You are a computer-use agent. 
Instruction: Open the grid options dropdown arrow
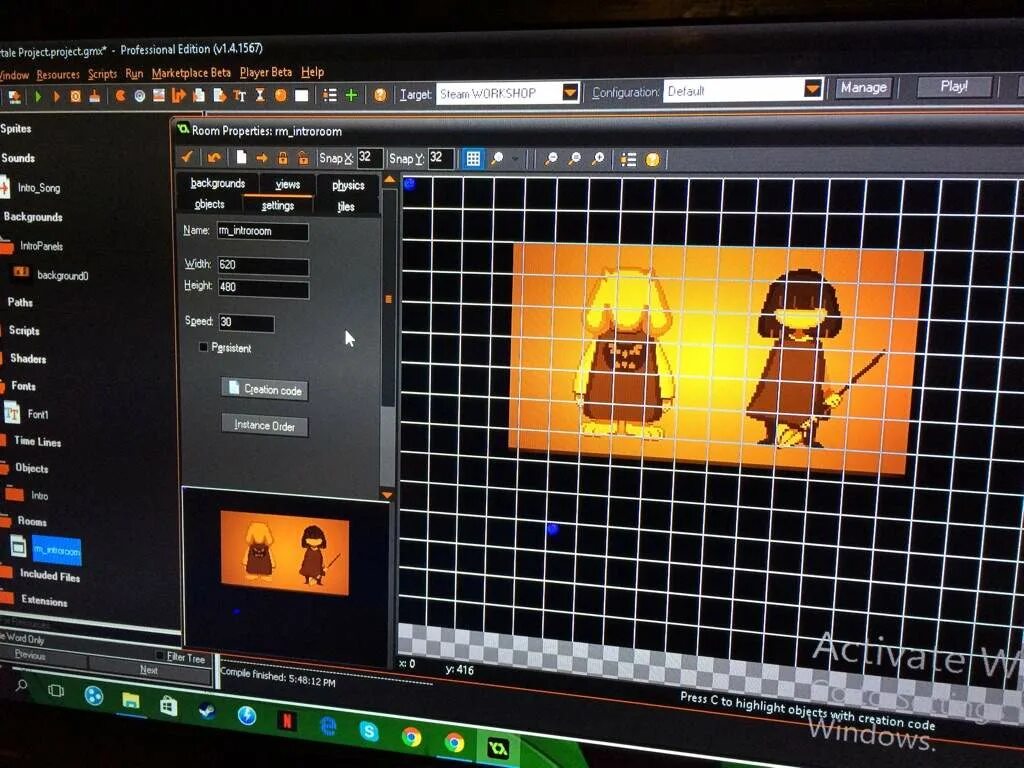point(515,159)
